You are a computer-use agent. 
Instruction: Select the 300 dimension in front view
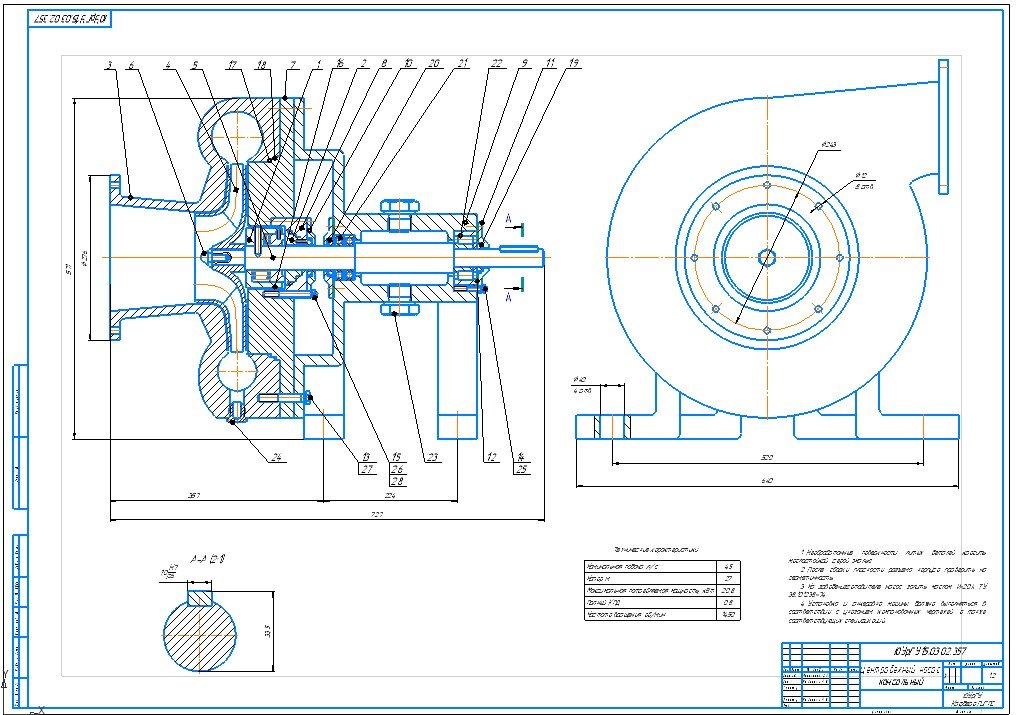point(768,457)
